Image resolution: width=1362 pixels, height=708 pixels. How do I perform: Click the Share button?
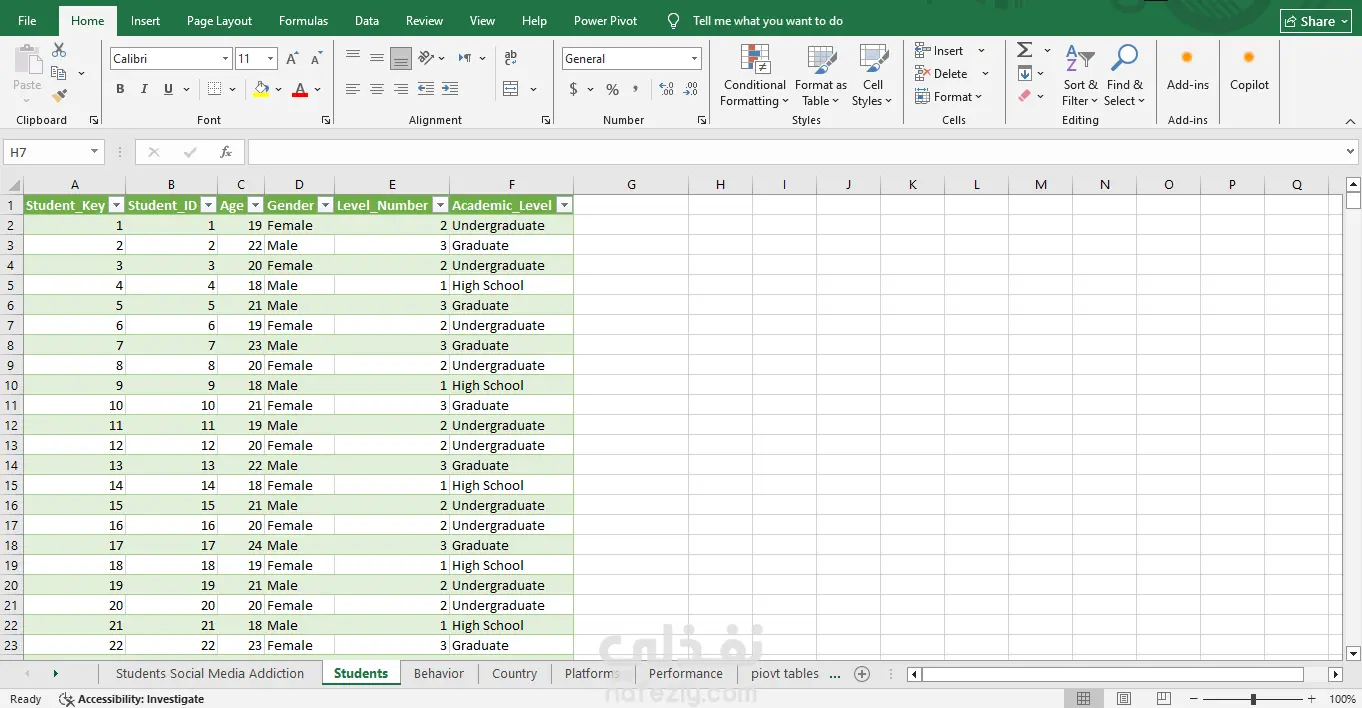coord(1318,21)
